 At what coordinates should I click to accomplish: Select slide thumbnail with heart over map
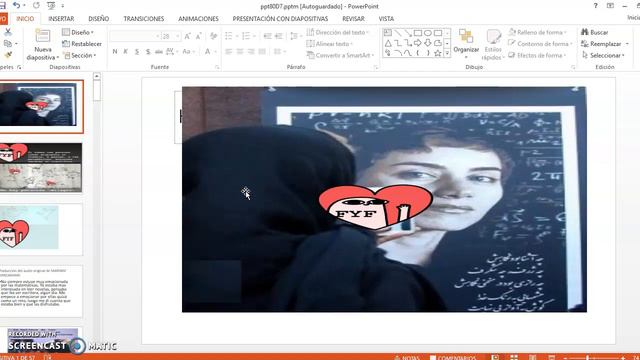click(41, 167)
